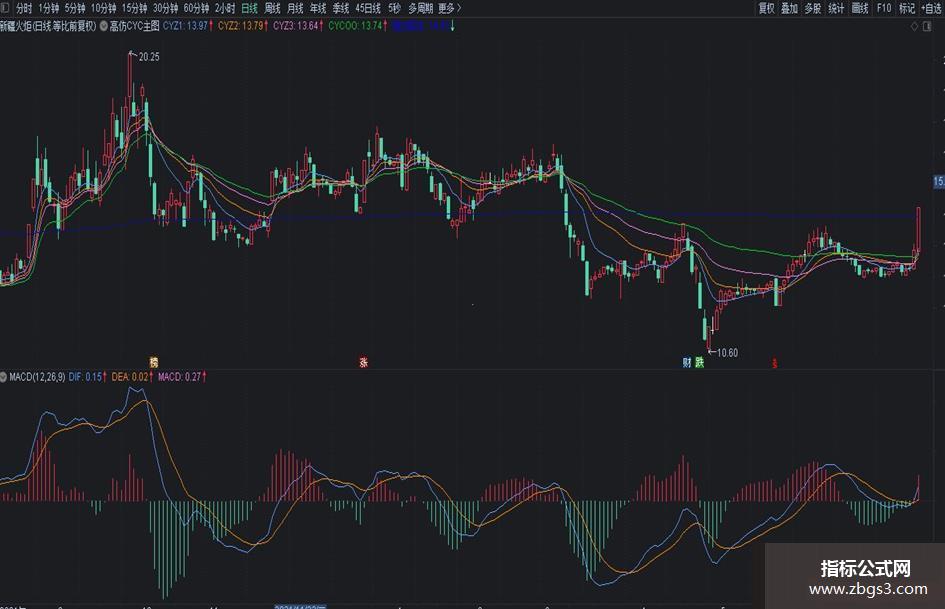Click the 财 event marker icon

point(687,362)
